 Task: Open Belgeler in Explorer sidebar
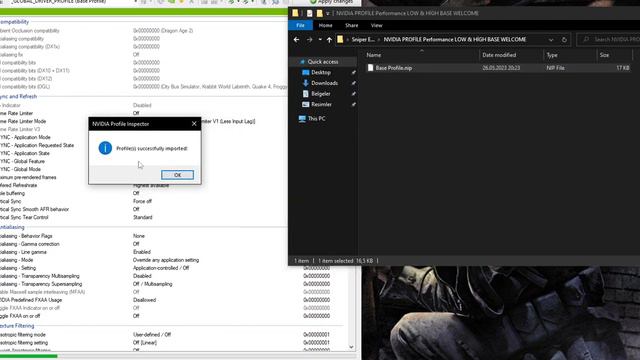point(321,93)
